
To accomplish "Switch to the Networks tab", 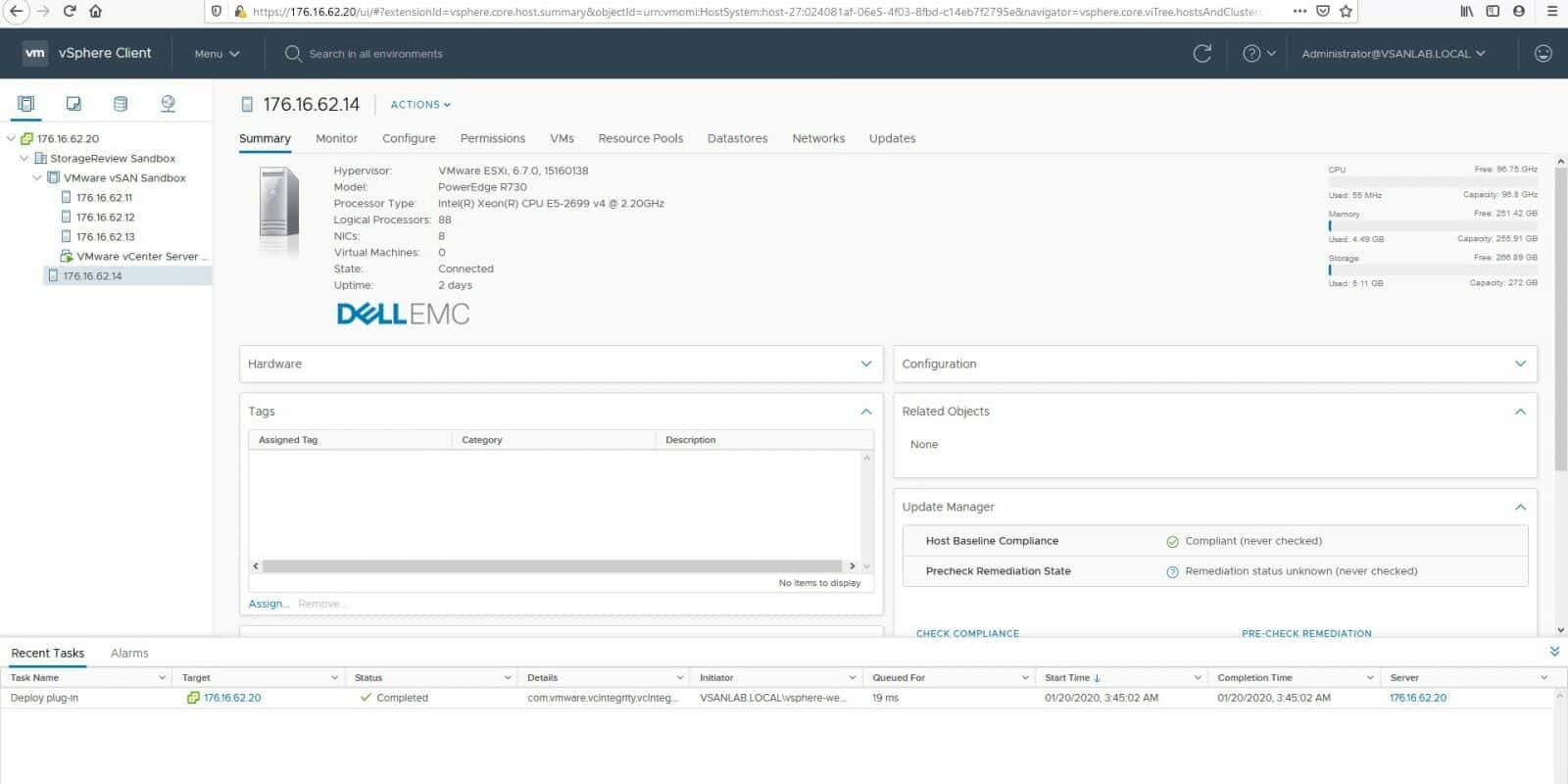I will tap(818, 139).
